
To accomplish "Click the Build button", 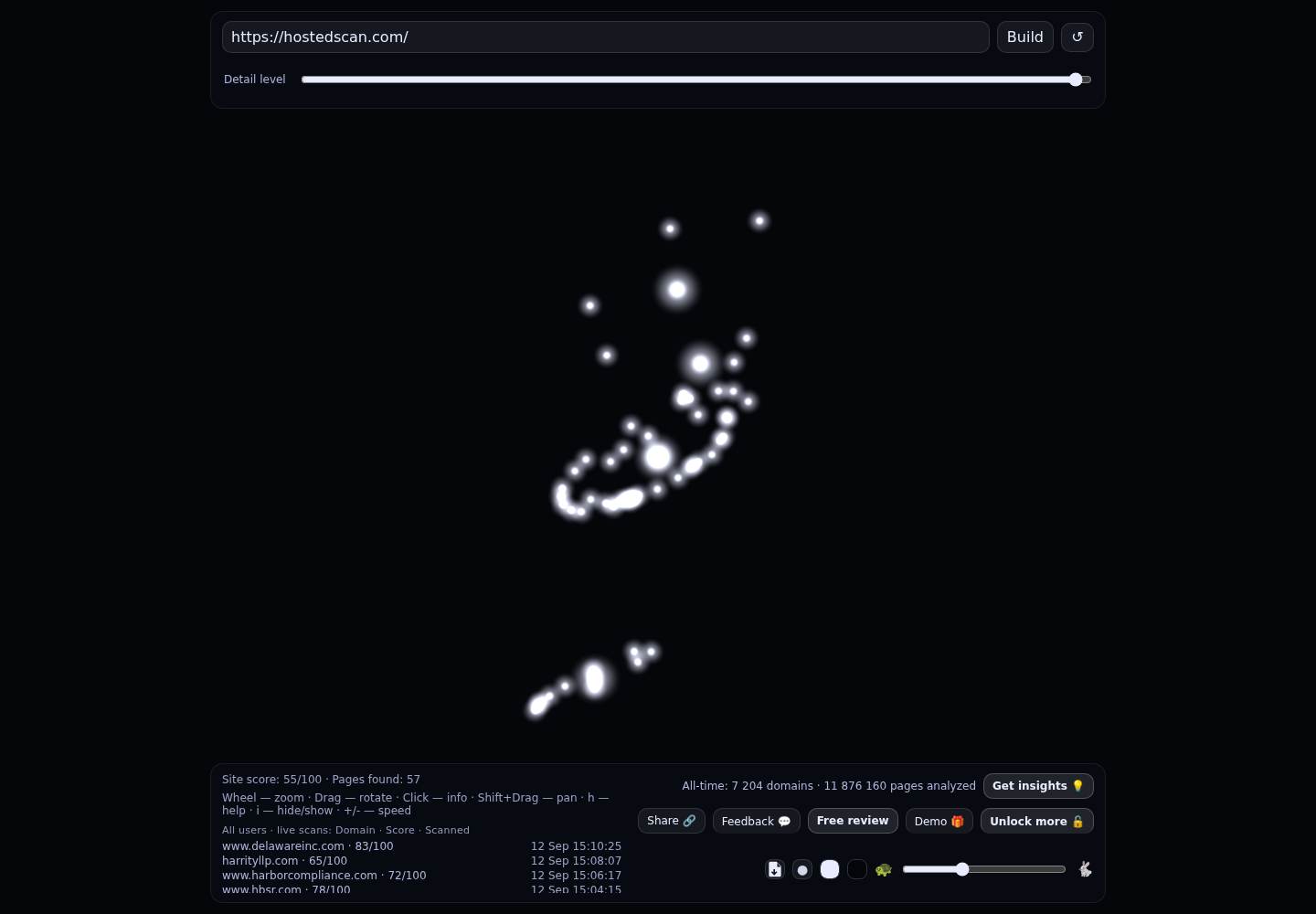I will click(x=1024, y=37).
